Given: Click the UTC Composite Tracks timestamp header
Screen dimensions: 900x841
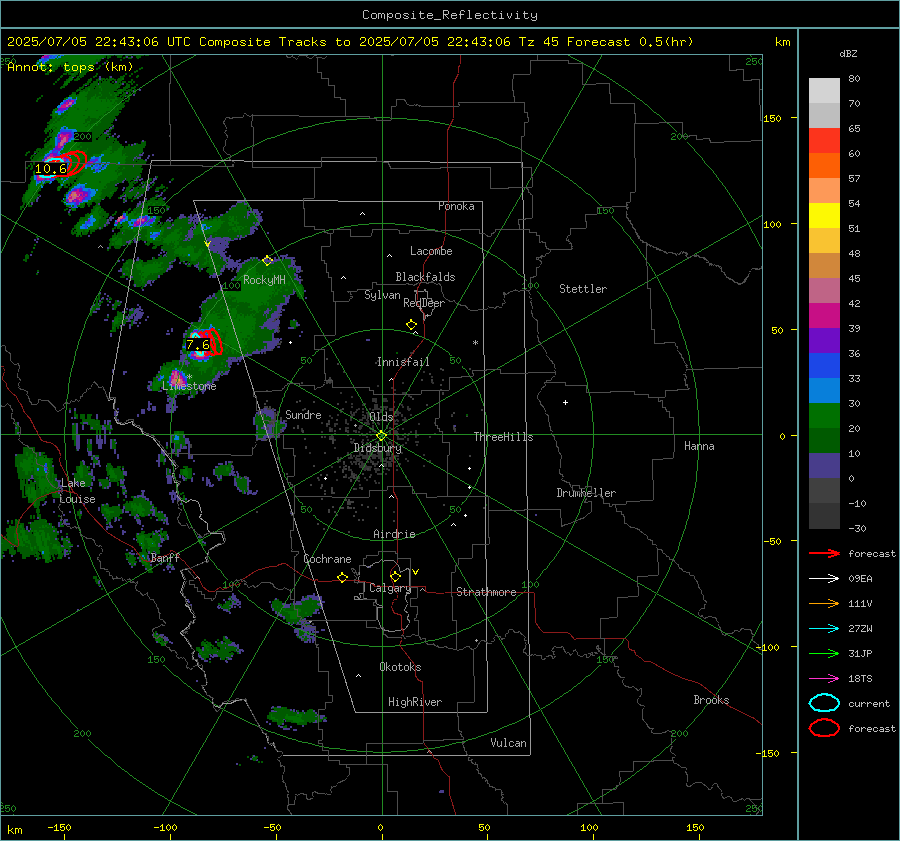Looking at the screenshot, I should point(350,42).
